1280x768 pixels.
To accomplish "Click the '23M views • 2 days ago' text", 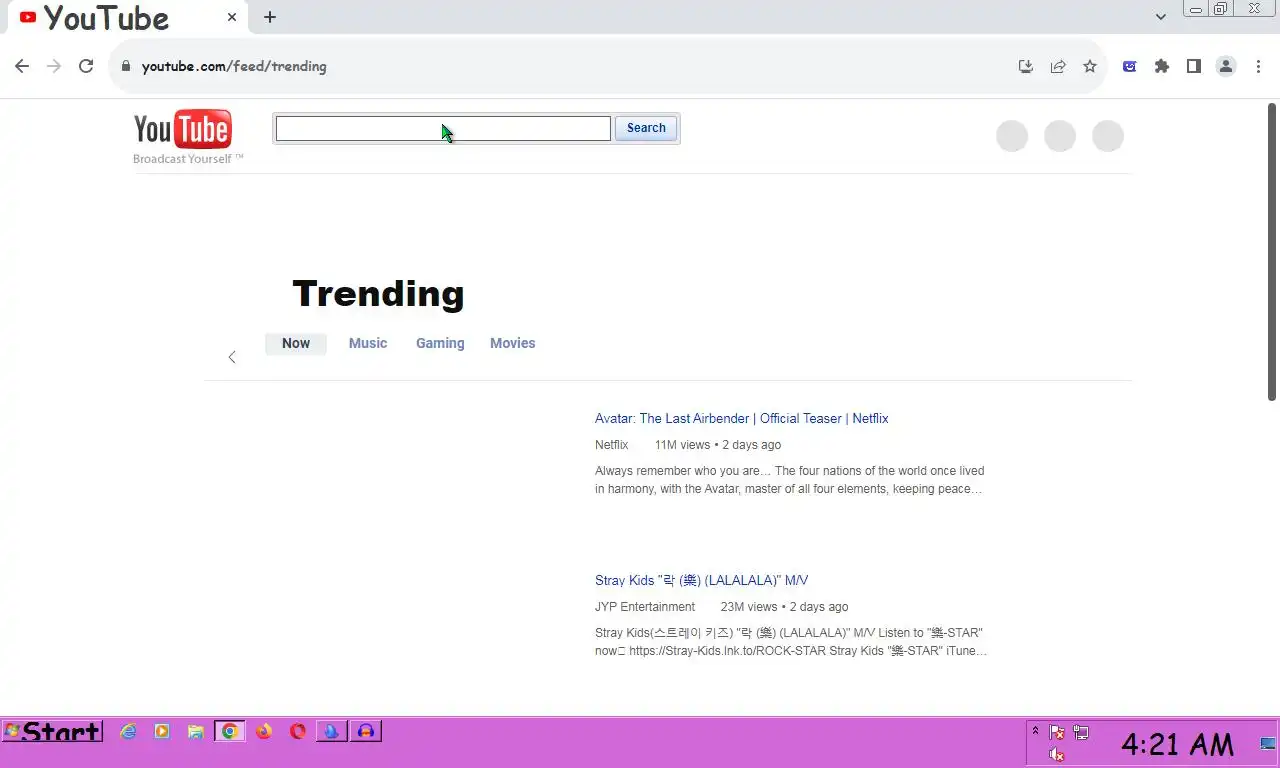I will click(x=784, y=607).
